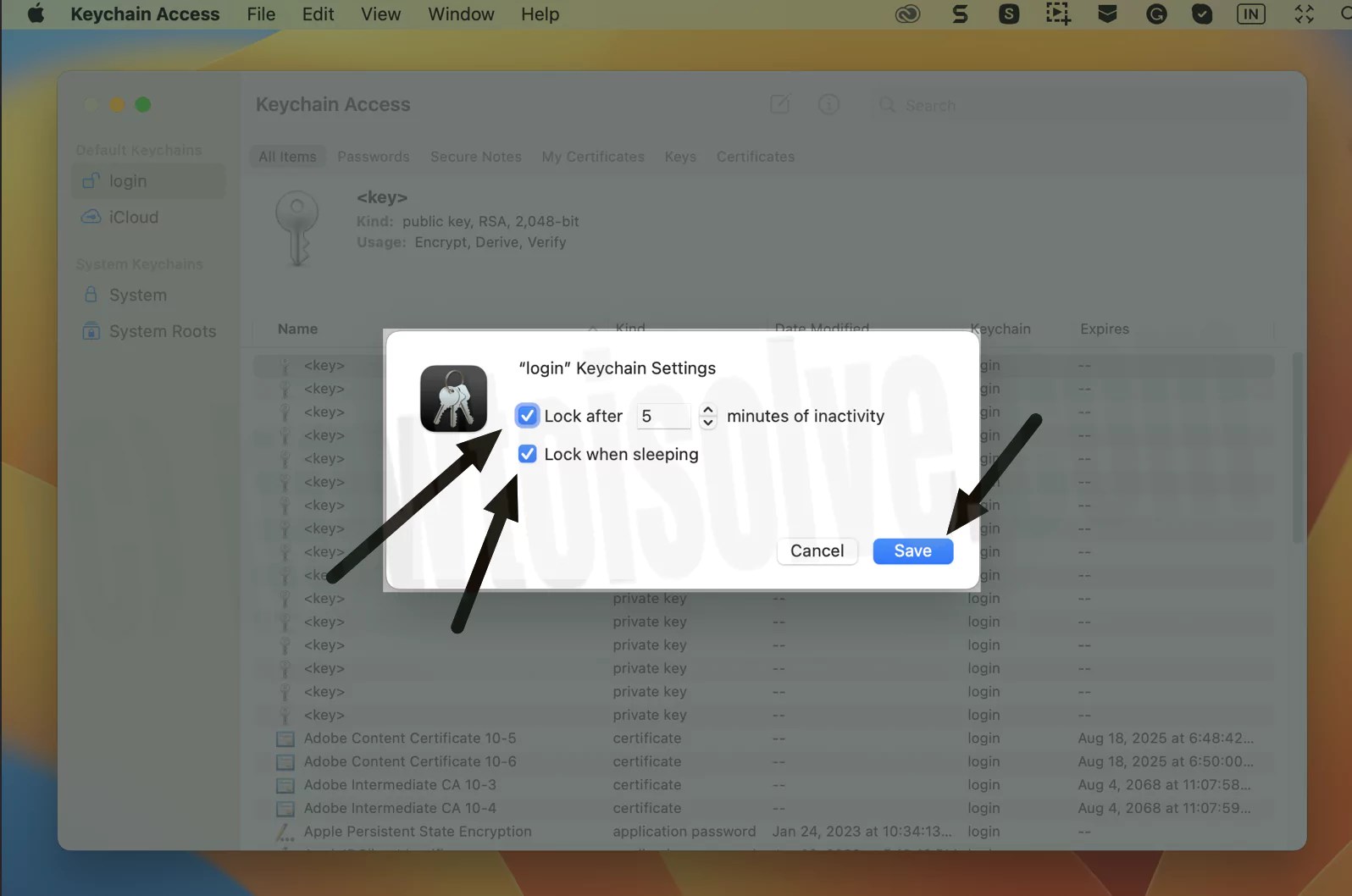
Task: Click the System Roots icon
Action: click(x=91, y=331)
